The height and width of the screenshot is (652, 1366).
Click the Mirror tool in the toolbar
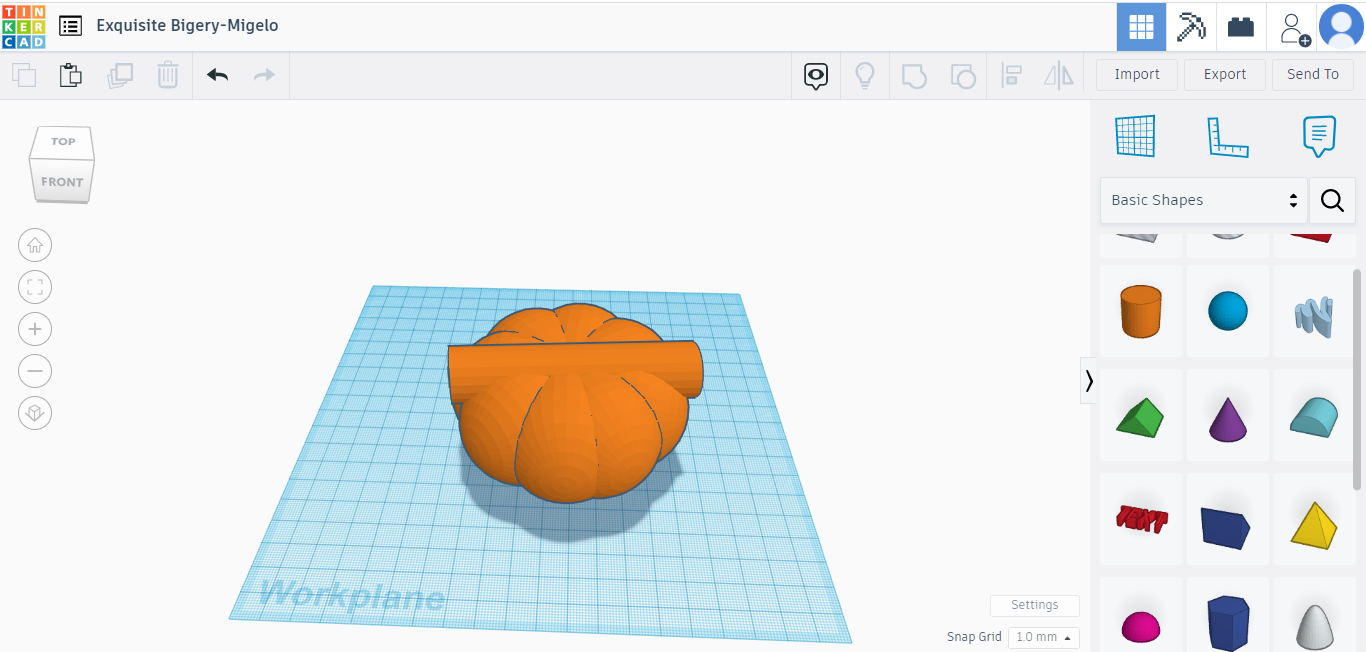coord(1059,74)
